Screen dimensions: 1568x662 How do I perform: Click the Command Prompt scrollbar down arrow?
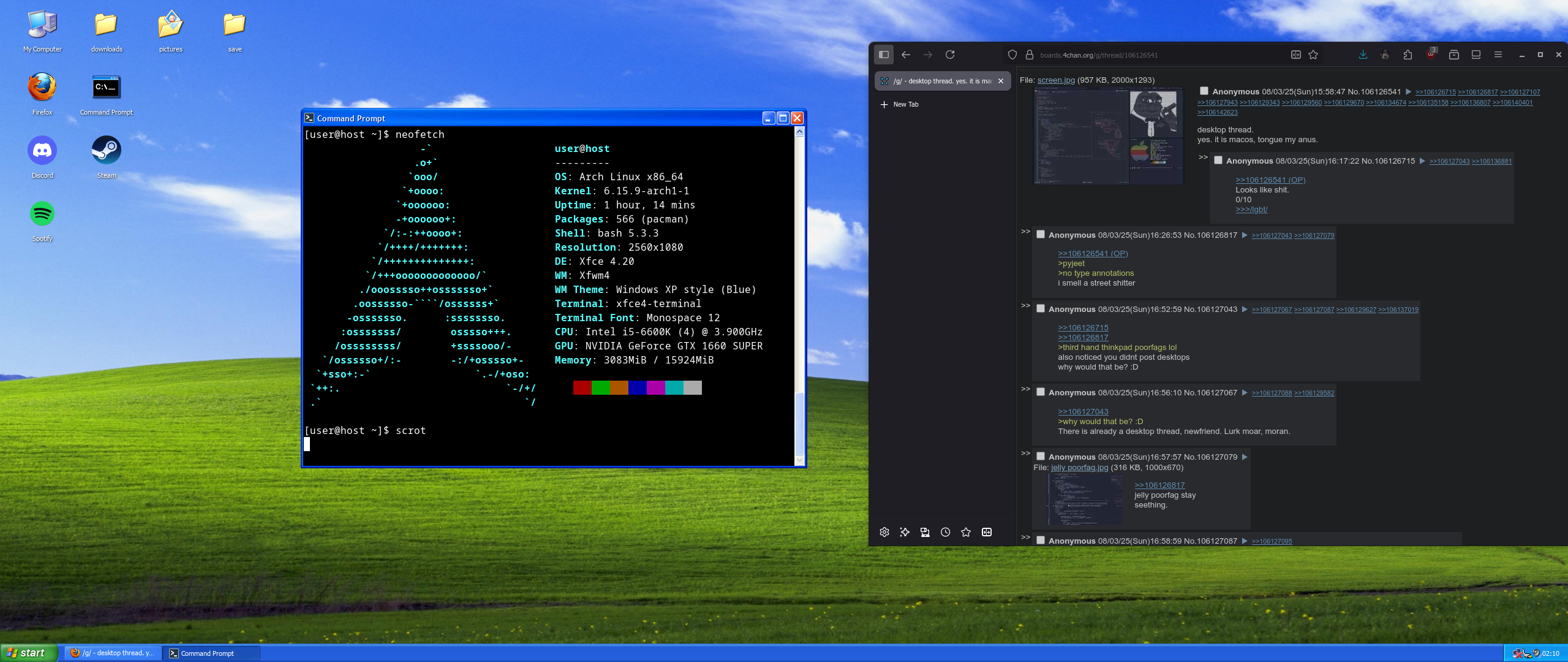click(x=799, y=460)
